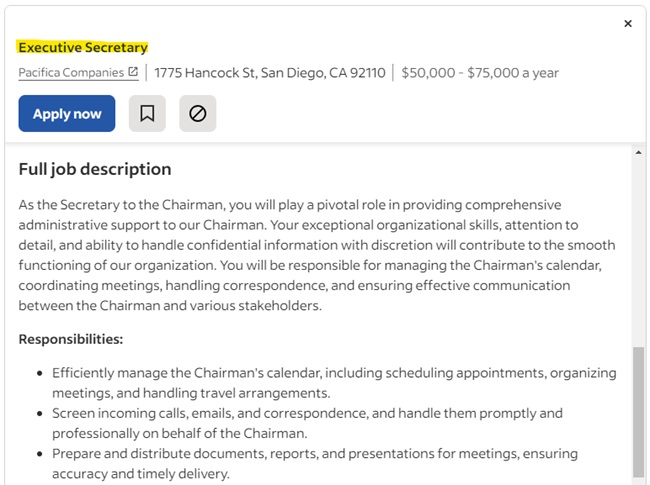
Task: Save the job with the bookmark icon
Action: pyautogui.click(x=147, y=114)
